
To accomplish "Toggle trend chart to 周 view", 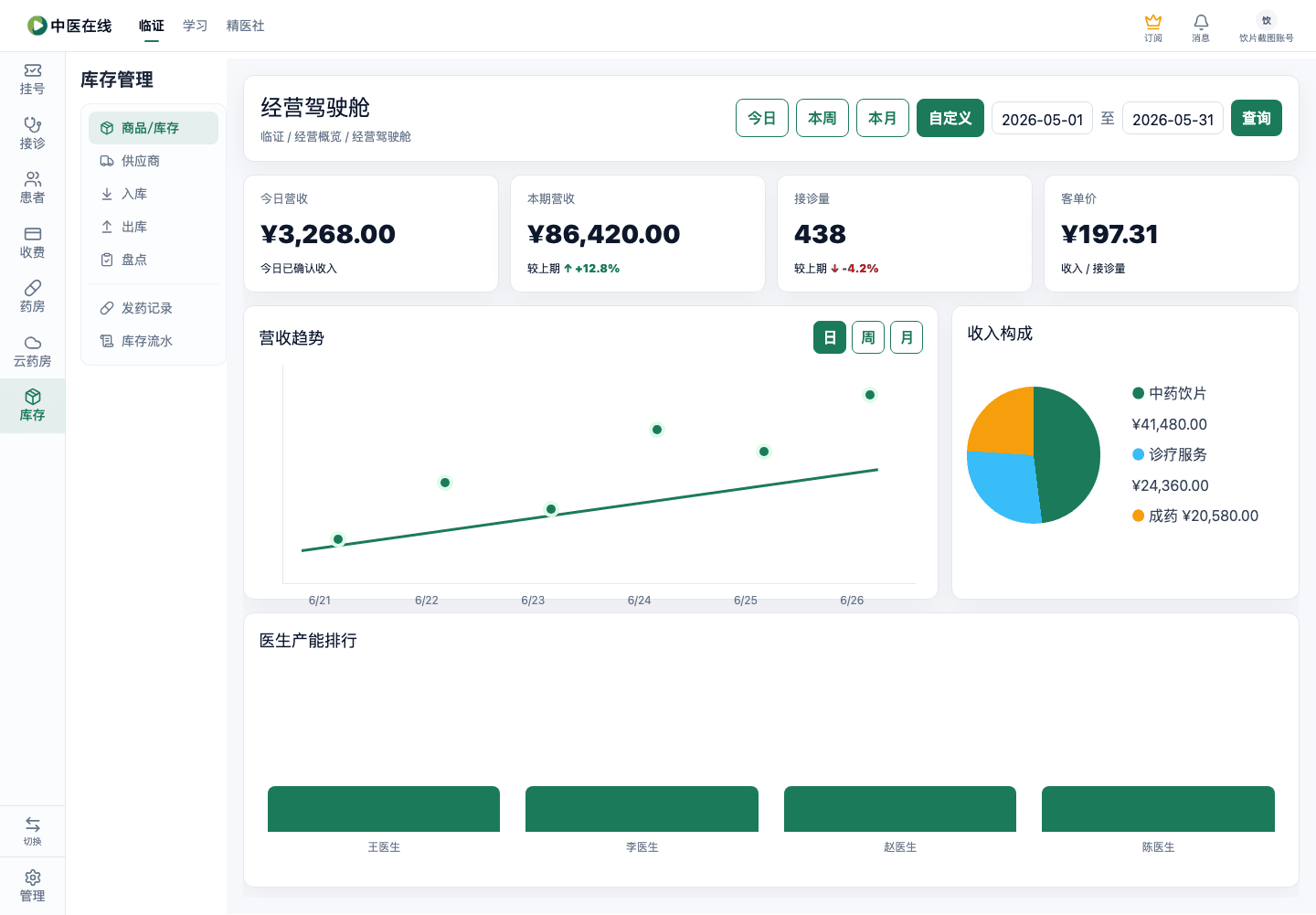I will (x=868, y=337).
